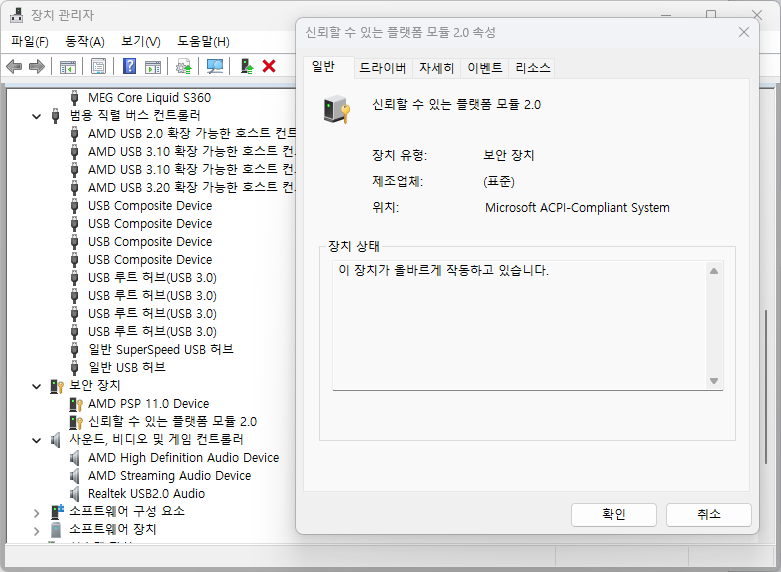Click the 범용 직렬 버스 컨트롤러 category icon
This screenshot has width=781, height=572.
click(56, 116)
